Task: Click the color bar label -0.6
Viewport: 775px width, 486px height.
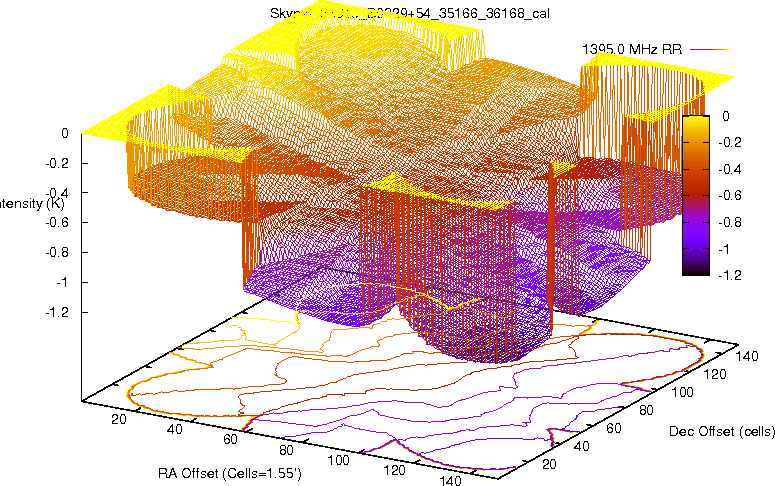Action: pyautogui.click(x=730, y=195)
